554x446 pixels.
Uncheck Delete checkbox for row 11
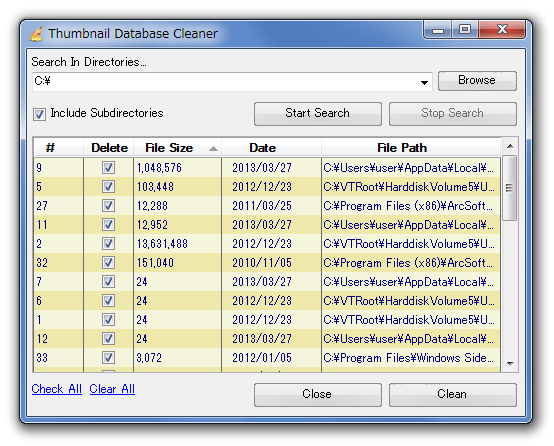click(108, 225)
